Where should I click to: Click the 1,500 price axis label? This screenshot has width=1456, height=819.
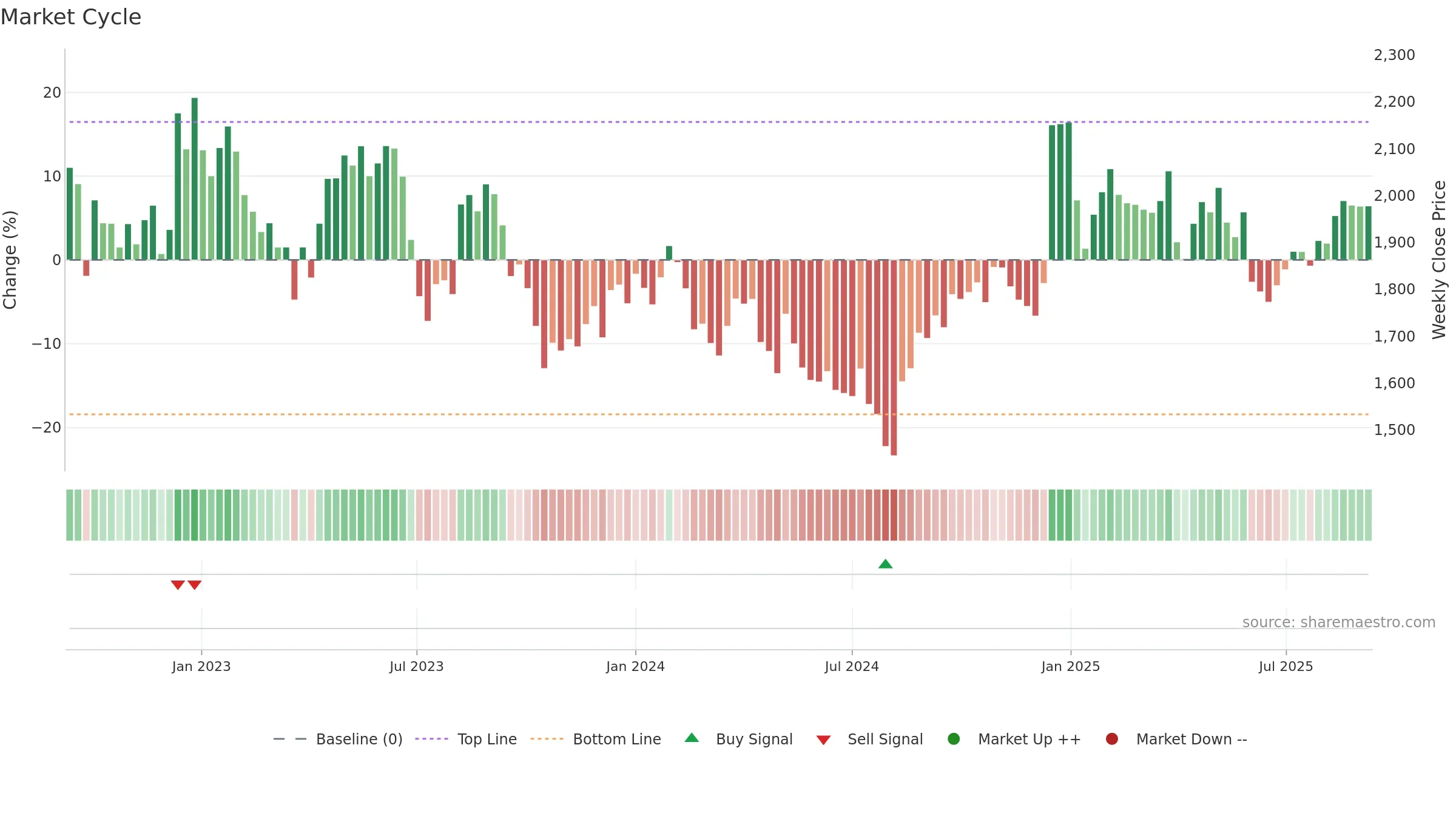pos(1394,430)
